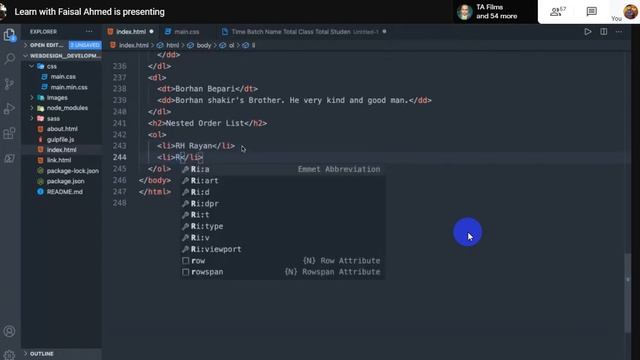
Task: Collapse the WEBDESIGN_DEVELOPM workspace folder
Action: point(61,56)
